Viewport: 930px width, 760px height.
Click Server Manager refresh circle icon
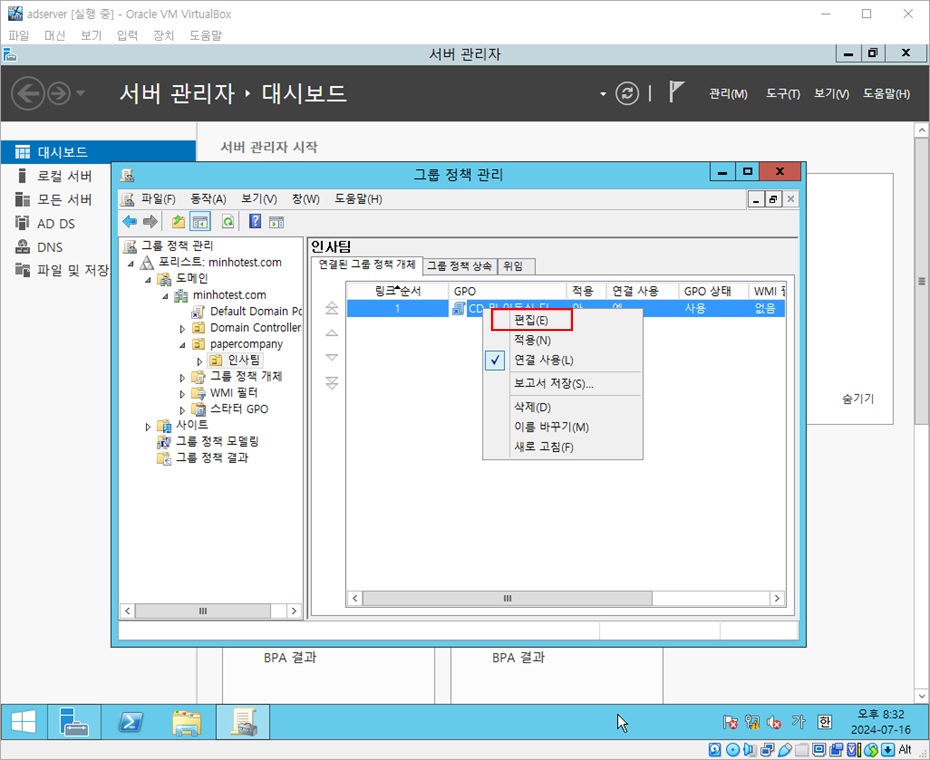coord(627,94)
